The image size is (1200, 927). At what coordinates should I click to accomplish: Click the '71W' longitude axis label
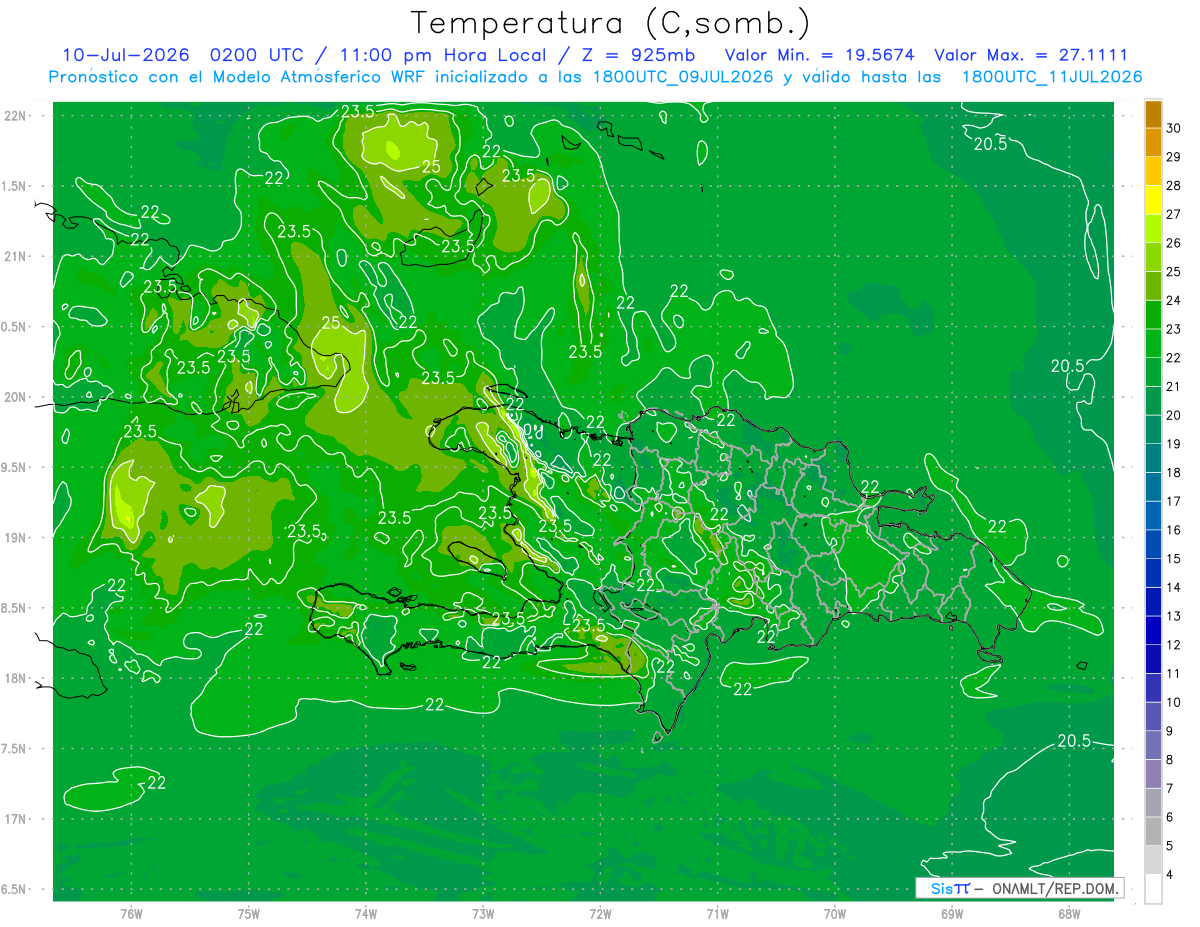[717, 913]
